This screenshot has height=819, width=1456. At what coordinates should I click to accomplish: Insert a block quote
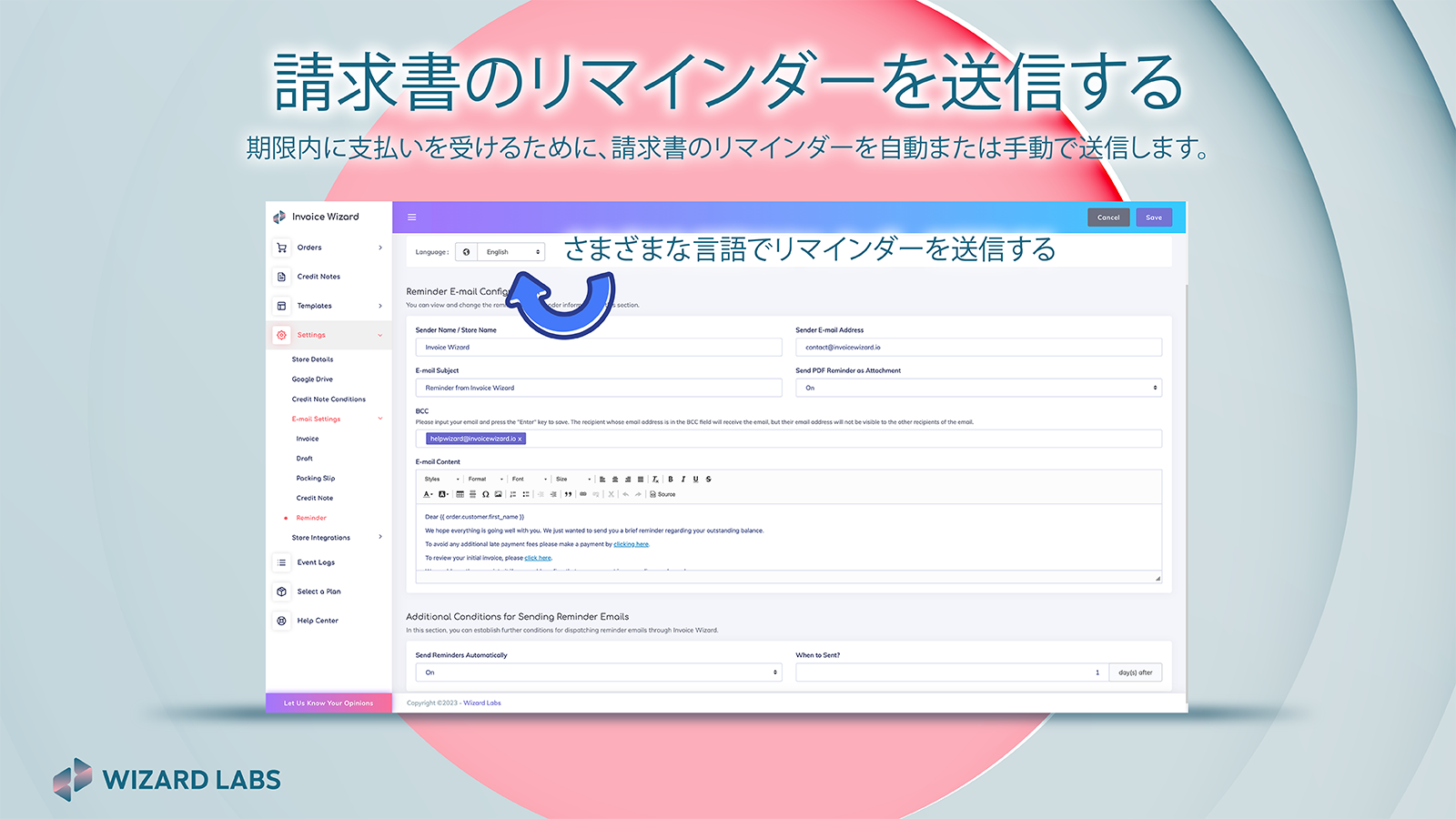coord(568,494)
